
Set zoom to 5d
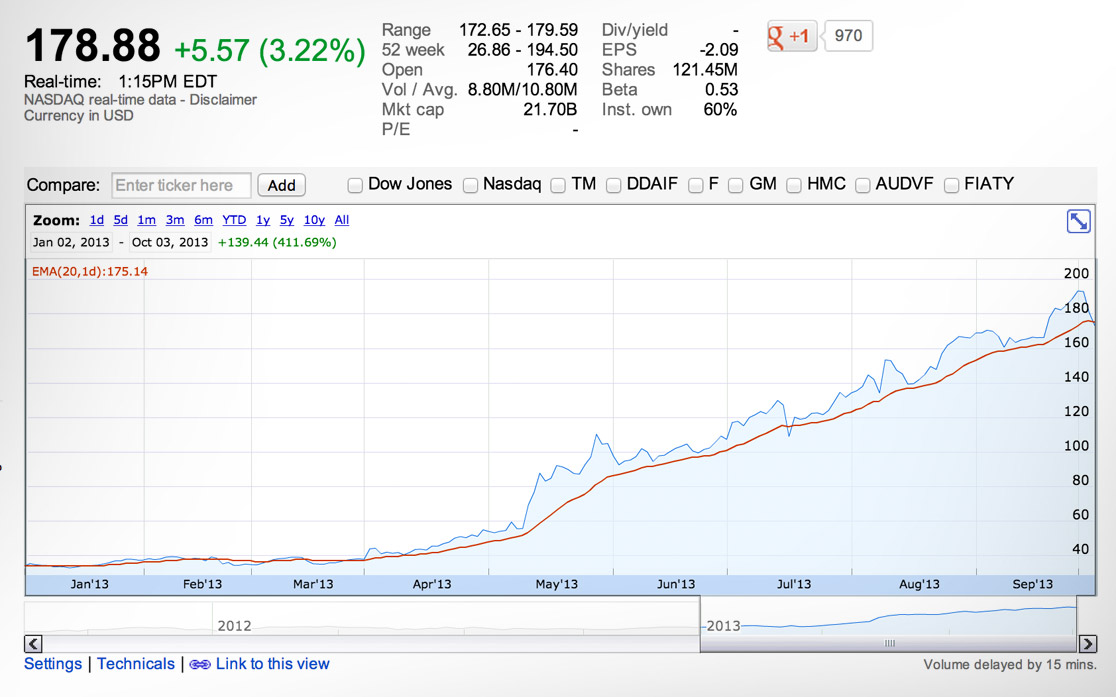coord(120,220)
